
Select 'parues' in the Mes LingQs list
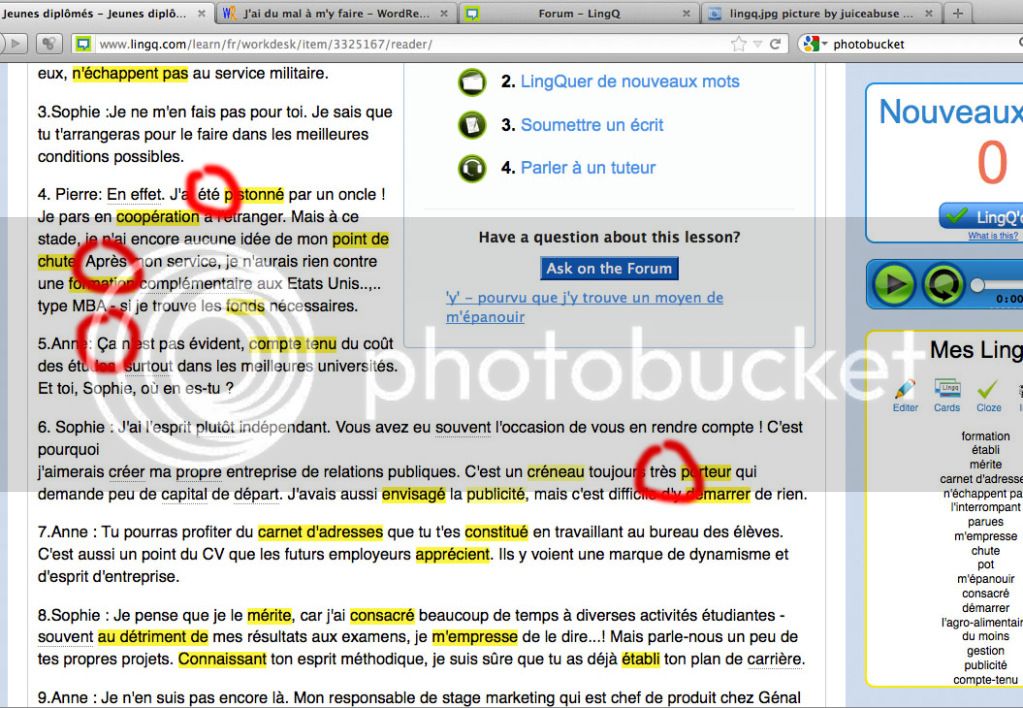pyautogui.click(x=985, y=522)
